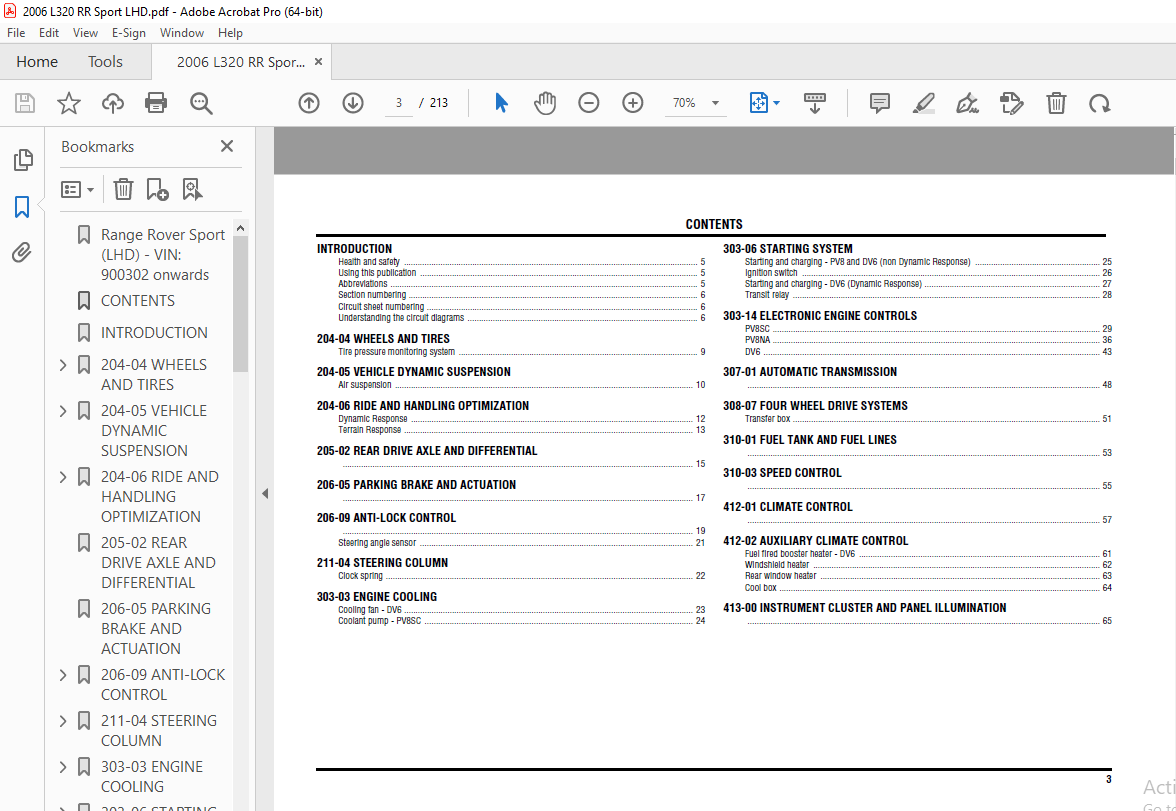Switch to the Home tab
This screenshot has width=1176, height=811.
(x=37, y=62)
